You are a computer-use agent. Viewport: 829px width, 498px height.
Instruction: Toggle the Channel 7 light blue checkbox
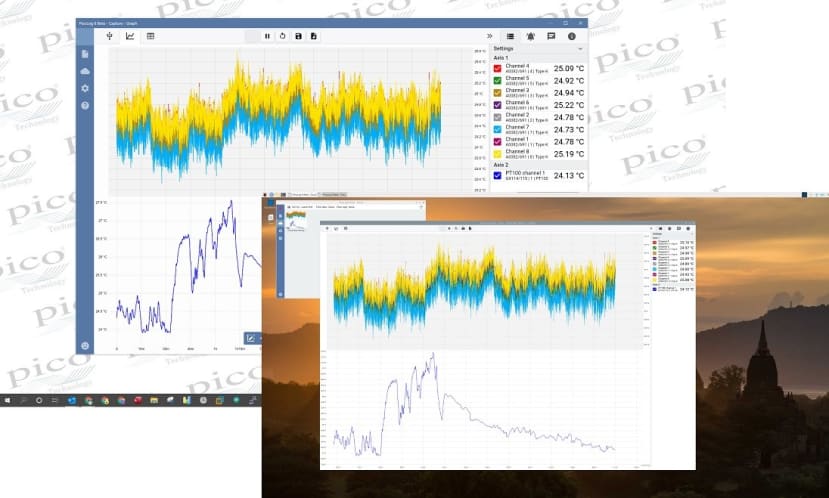click(498, 130)
